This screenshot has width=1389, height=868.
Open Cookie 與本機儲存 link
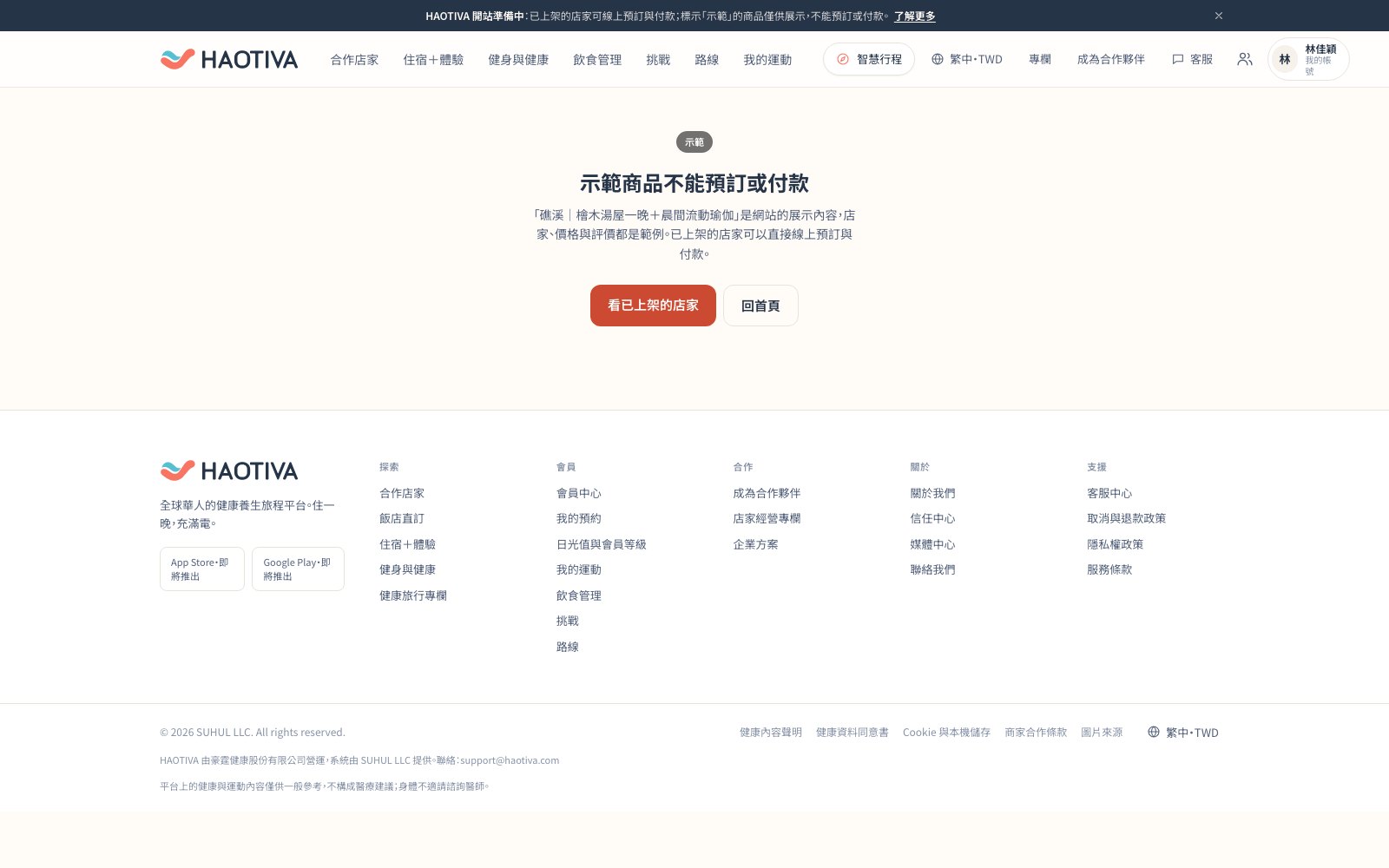[946, 733]
